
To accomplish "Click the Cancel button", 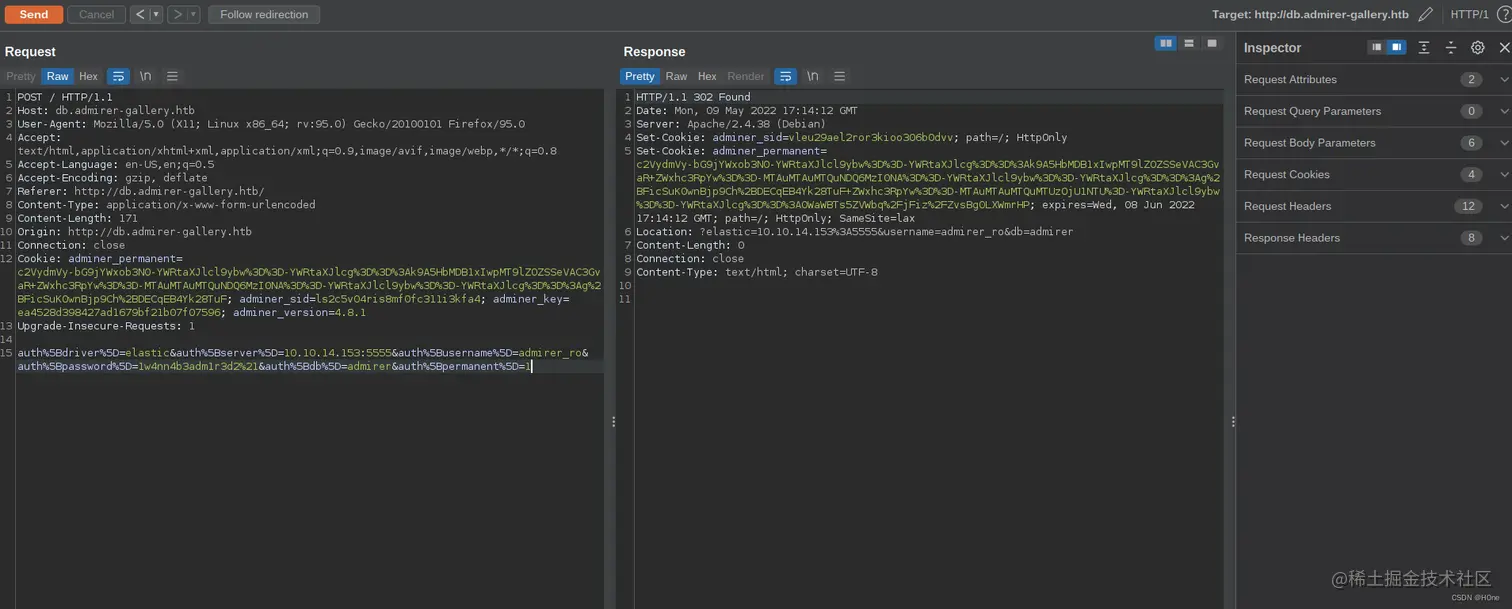I will 97,14.
